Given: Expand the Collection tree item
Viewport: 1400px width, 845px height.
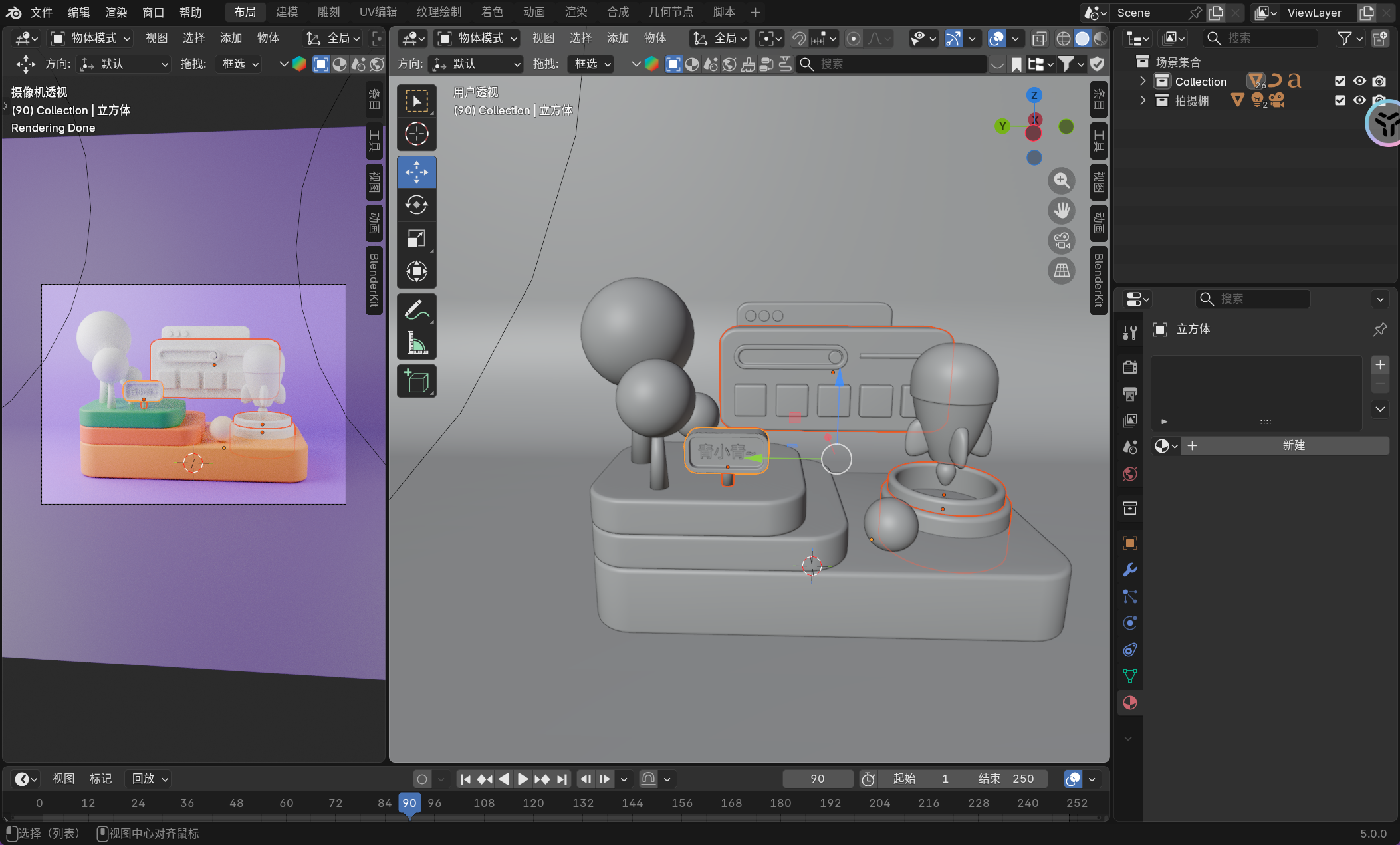Looking at the screenshot, I should coord(1143,81).
